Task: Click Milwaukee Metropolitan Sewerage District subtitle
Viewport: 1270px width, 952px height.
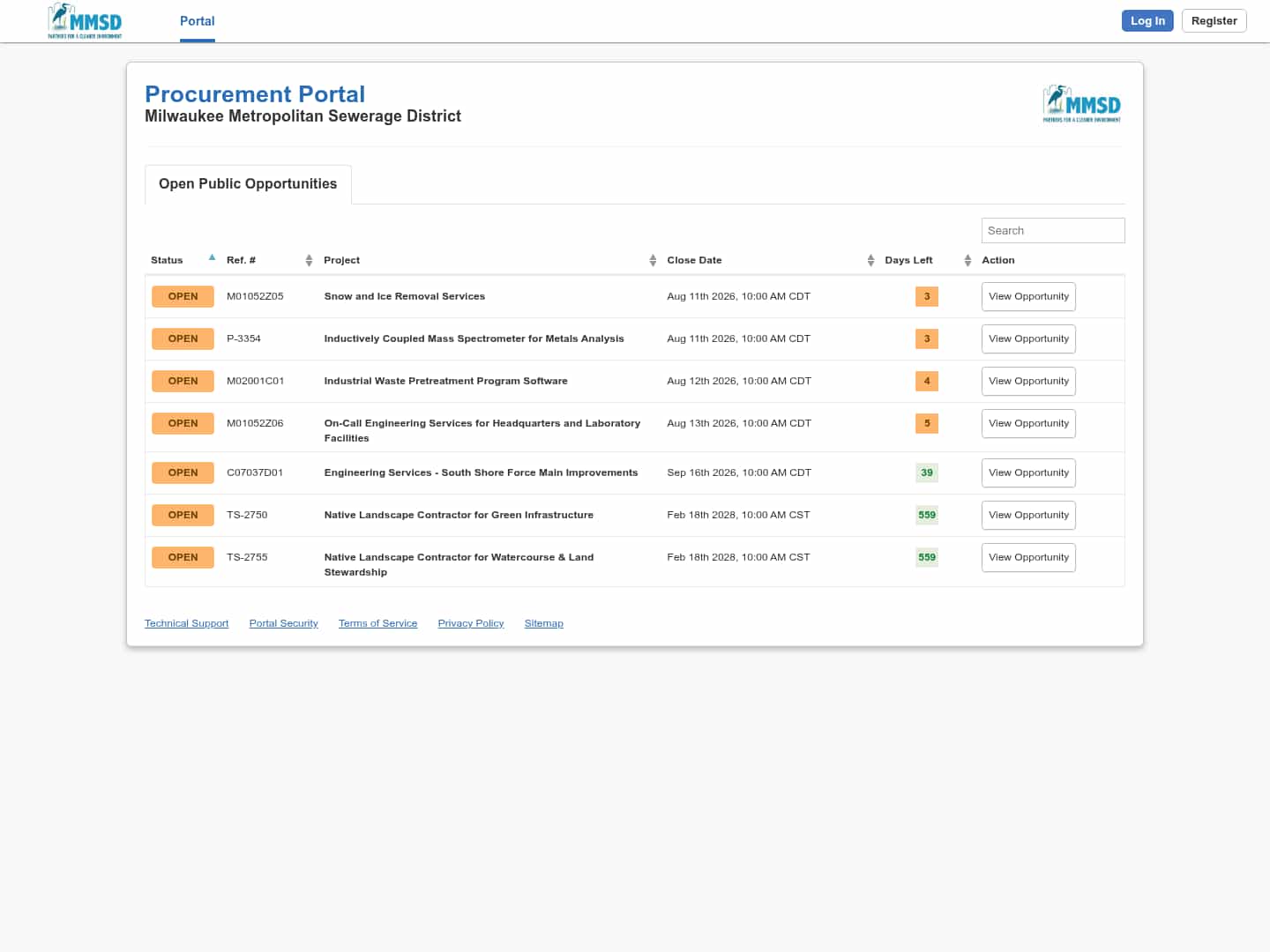Action: (303, 116)
